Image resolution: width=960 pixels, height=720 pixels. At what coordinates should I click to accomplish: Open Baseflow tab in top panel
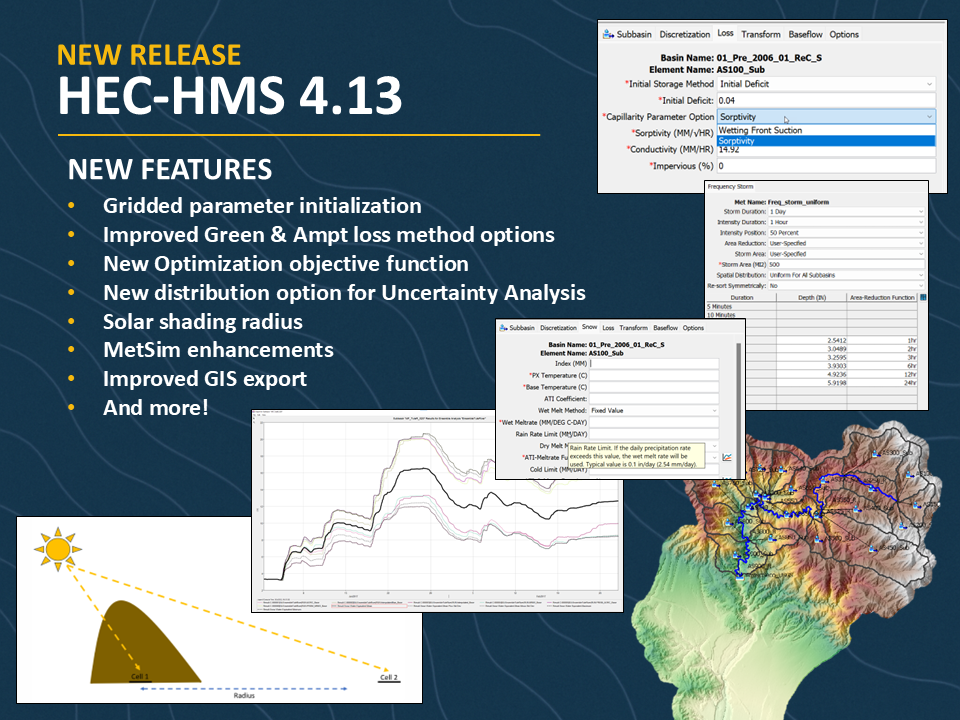pyautogui.click(x=805, y=34)
